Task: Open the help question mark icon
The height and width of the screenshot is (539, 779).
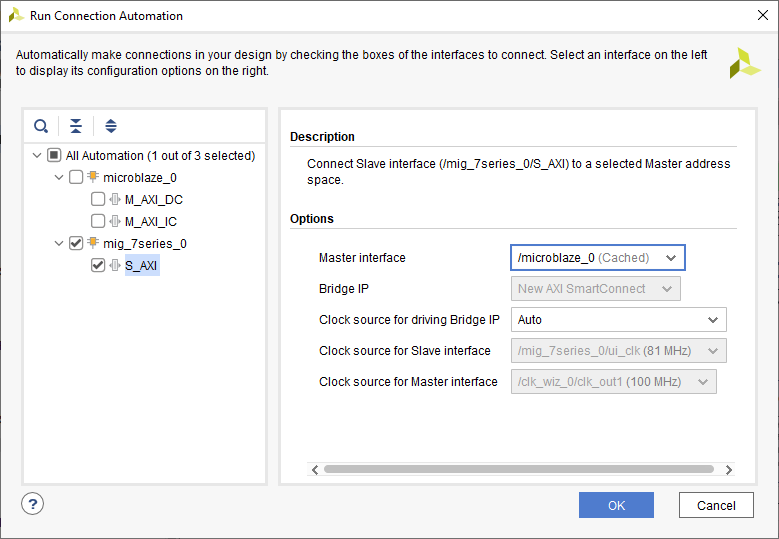Action: [x=32, y=504]
